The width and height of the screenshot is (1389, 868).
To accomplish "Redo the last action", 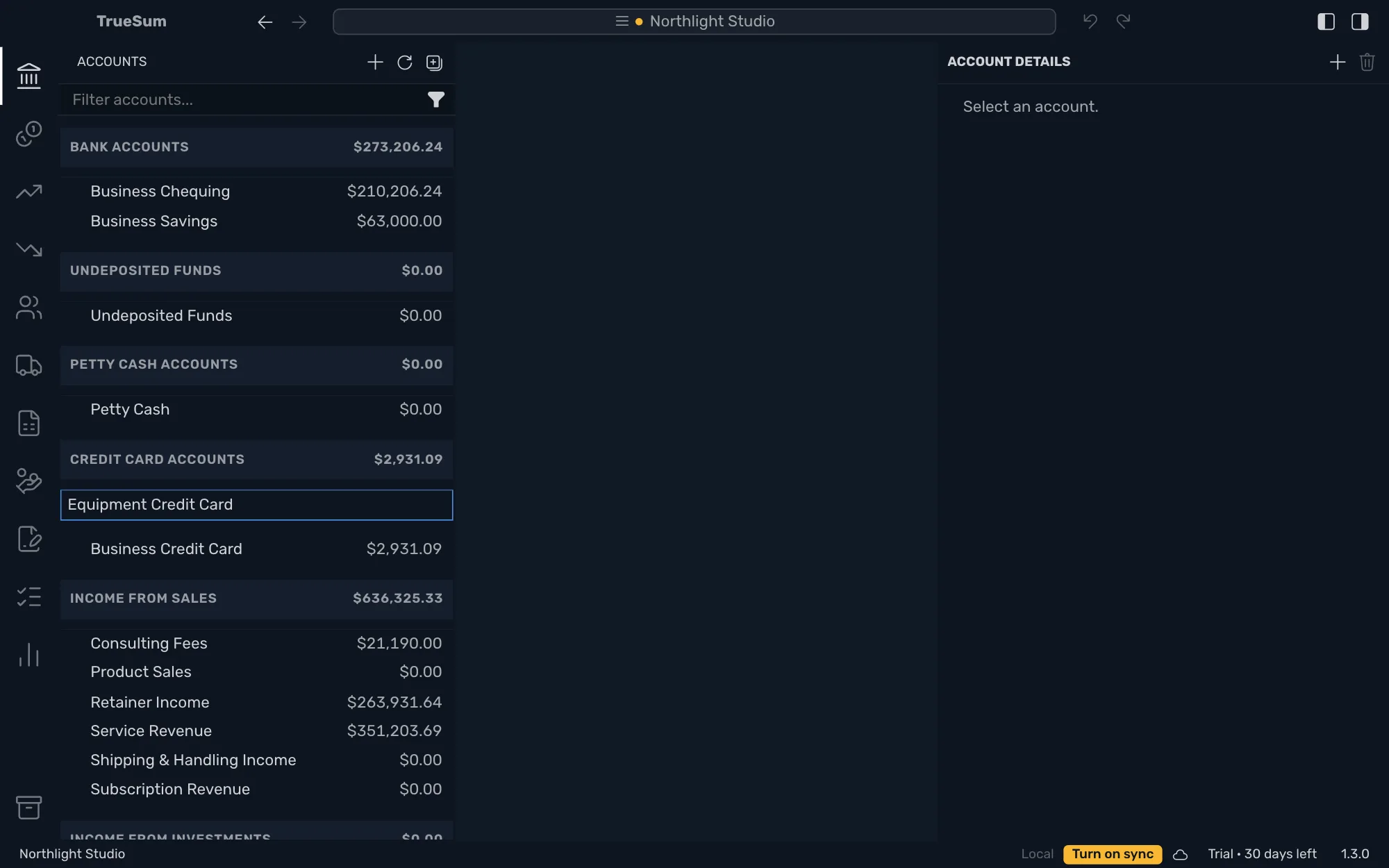I will click(x=1124, y=22).
